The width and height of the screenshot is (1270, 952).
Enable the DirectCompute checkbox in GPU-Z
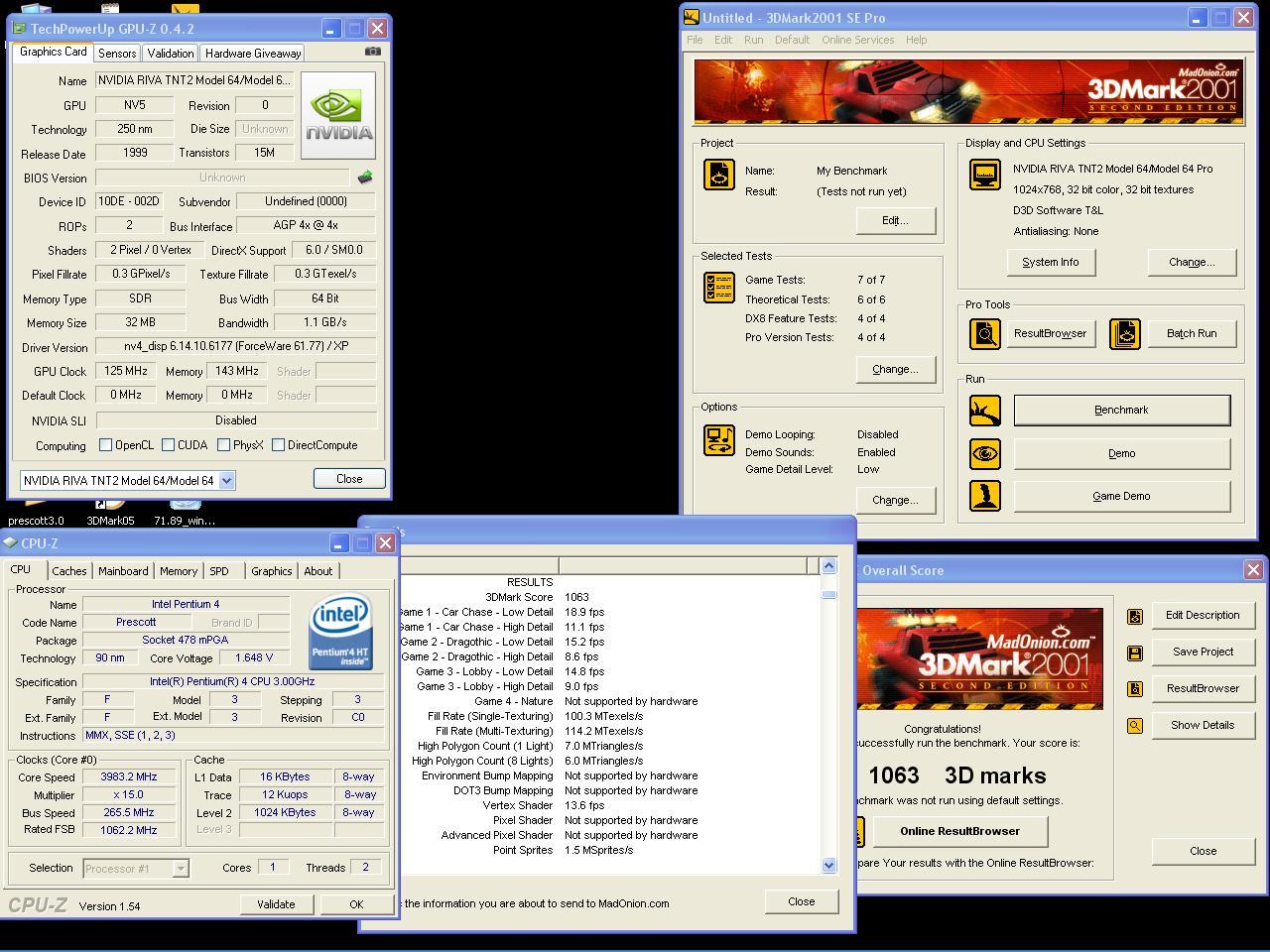pos(278,445)
